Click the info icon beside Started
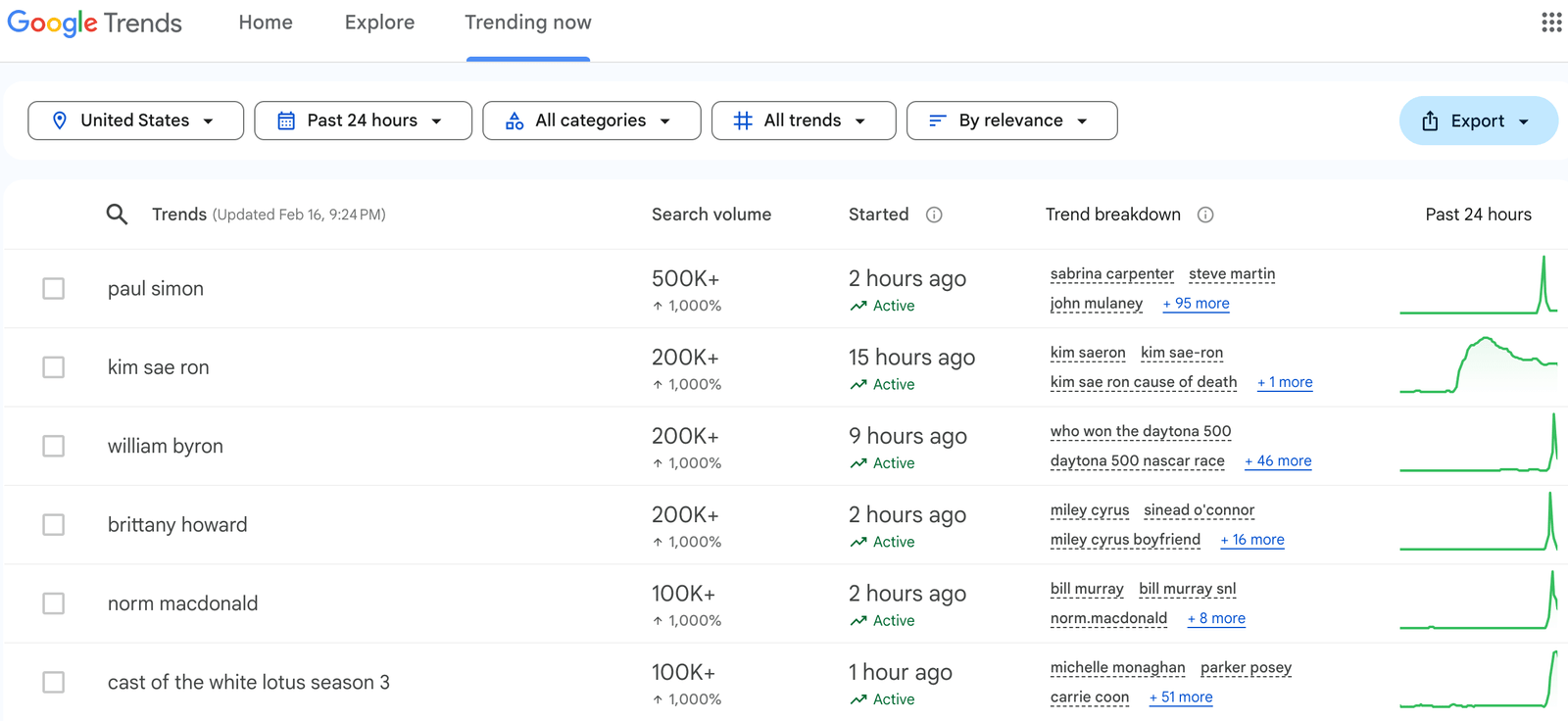 (x=934, y=215)
